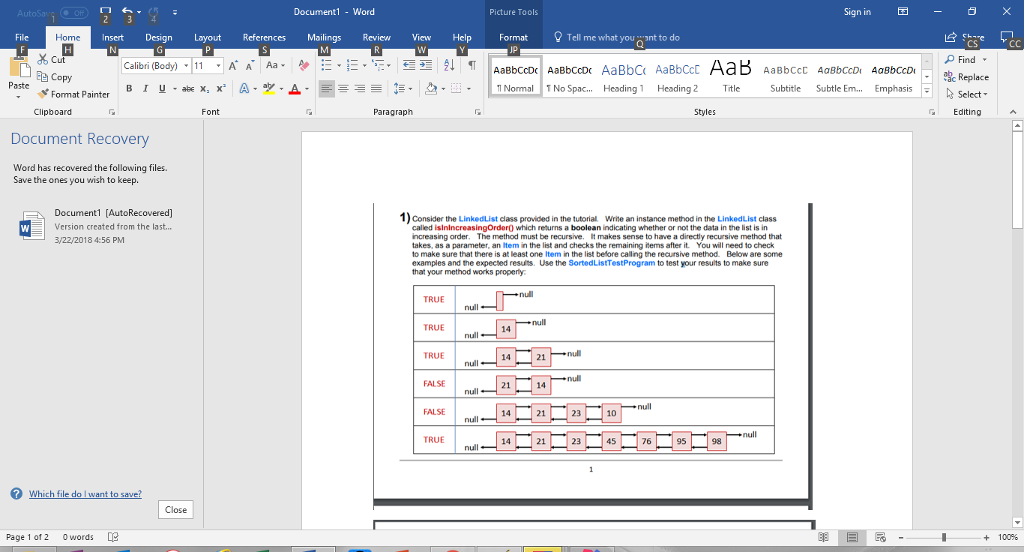Apply subscript formatting
Screen dimensions: 1024x552
click(x=204, y=88)
